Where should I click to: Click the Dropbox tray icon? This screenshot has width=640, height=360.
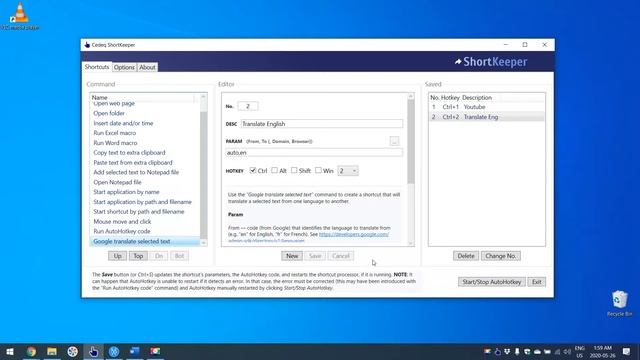click(507, 351)
